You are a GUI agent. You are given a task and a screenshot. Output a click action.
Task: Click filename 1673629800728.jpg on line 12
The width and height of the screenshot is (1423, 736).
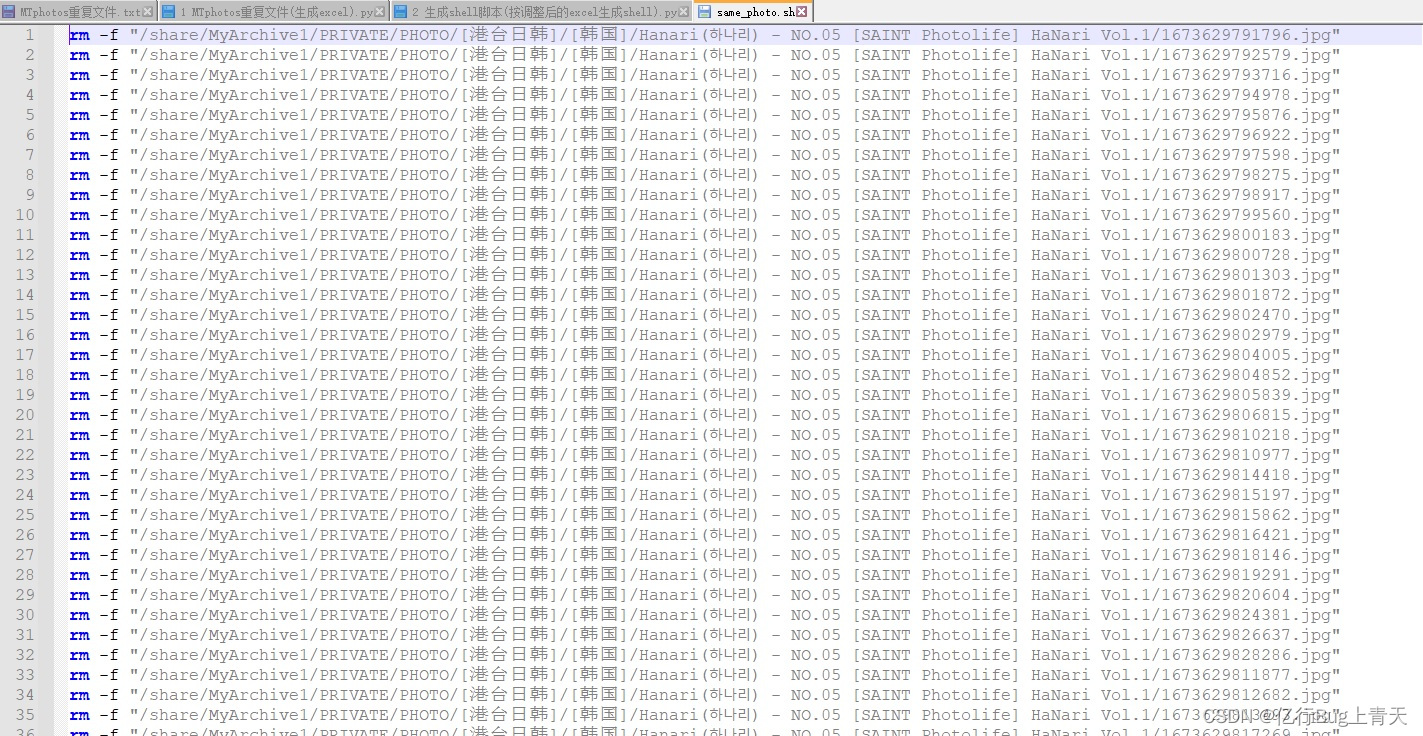[x=1246, y=255]
